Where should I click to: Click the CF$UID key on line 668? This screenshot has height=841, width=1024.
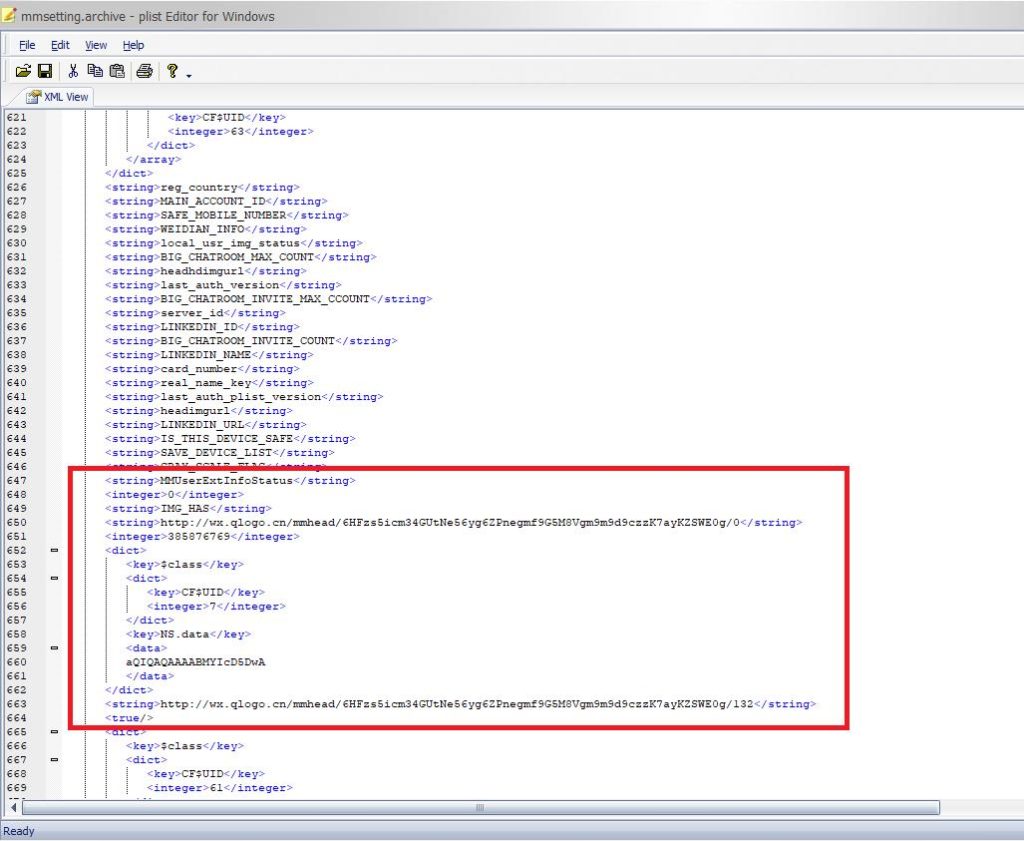click(x=206, y=774)
